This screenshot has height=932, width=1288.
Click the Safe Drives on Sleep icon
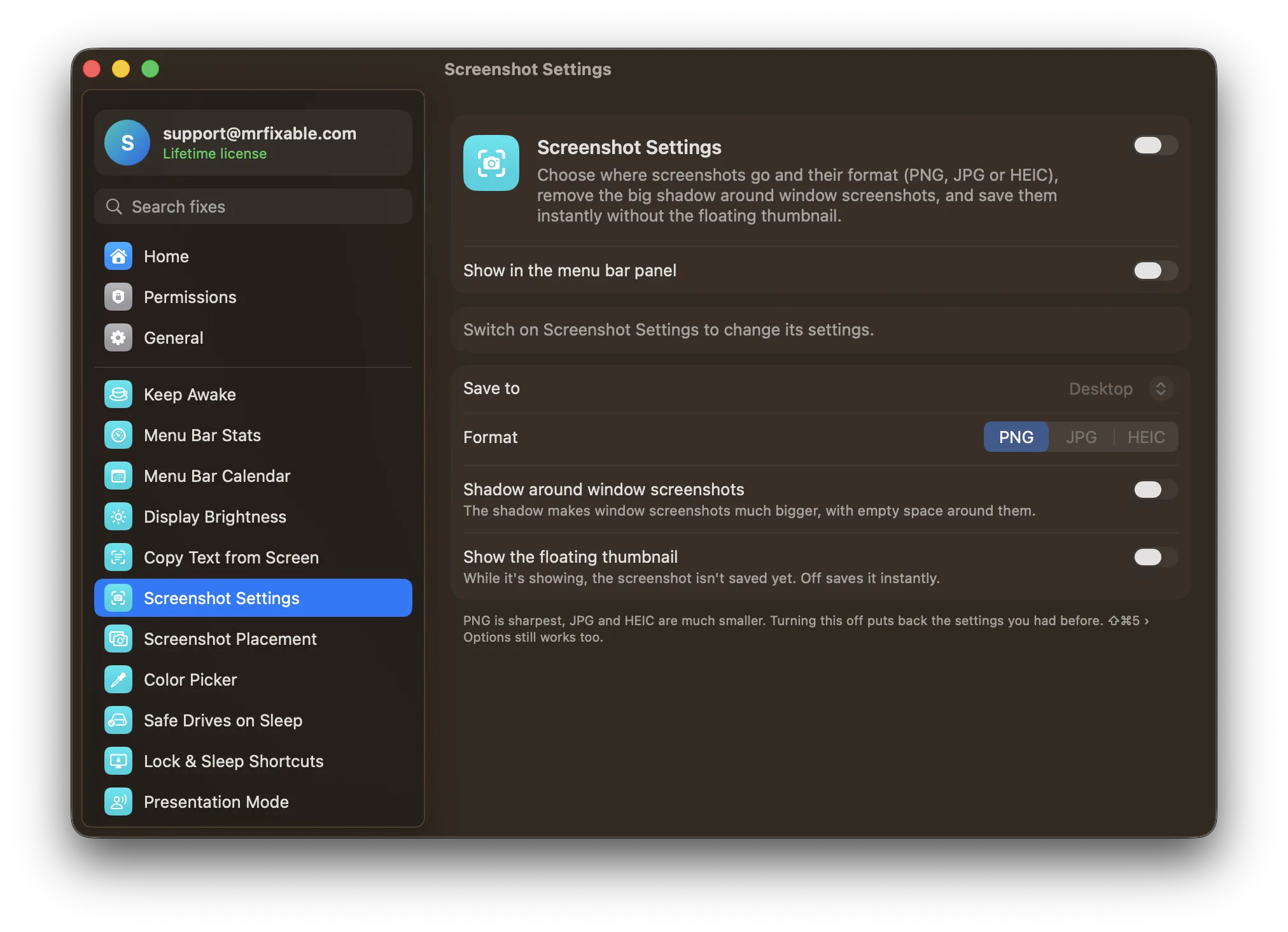click(118, 720)
